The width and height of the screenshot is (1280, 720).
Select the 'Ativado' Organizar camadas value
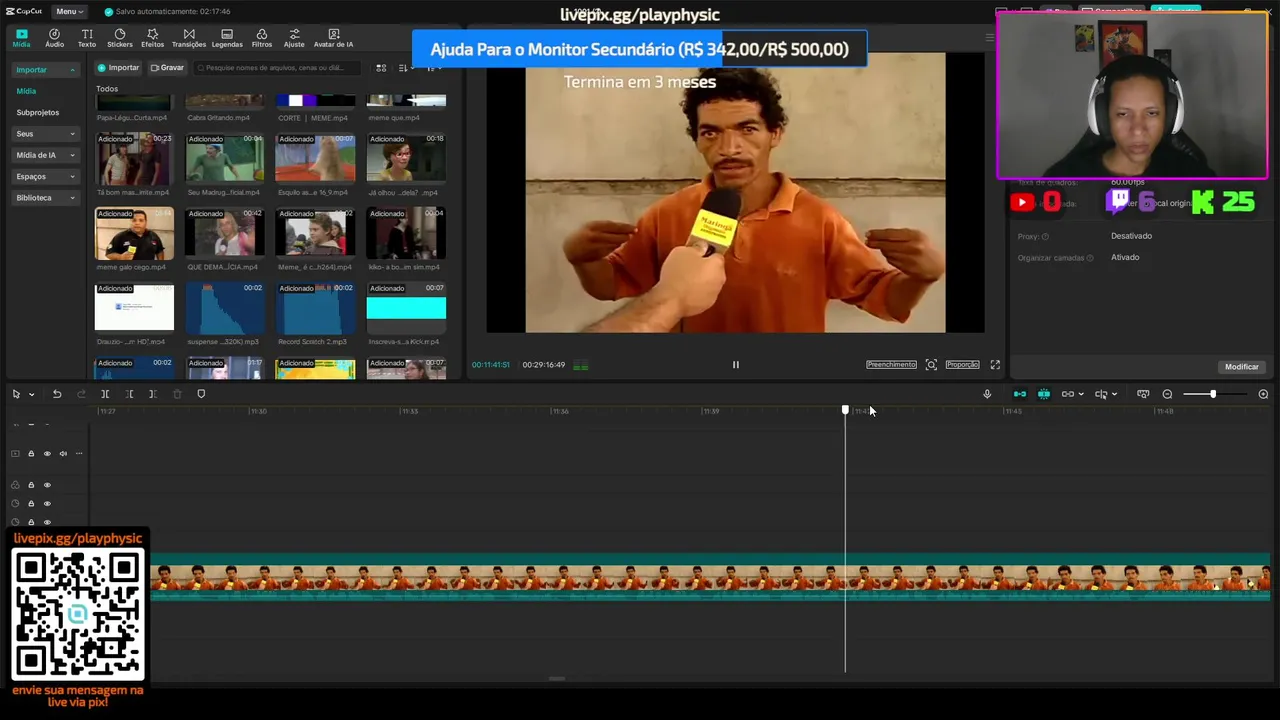pyautogui.click(x=1125, y=257)
